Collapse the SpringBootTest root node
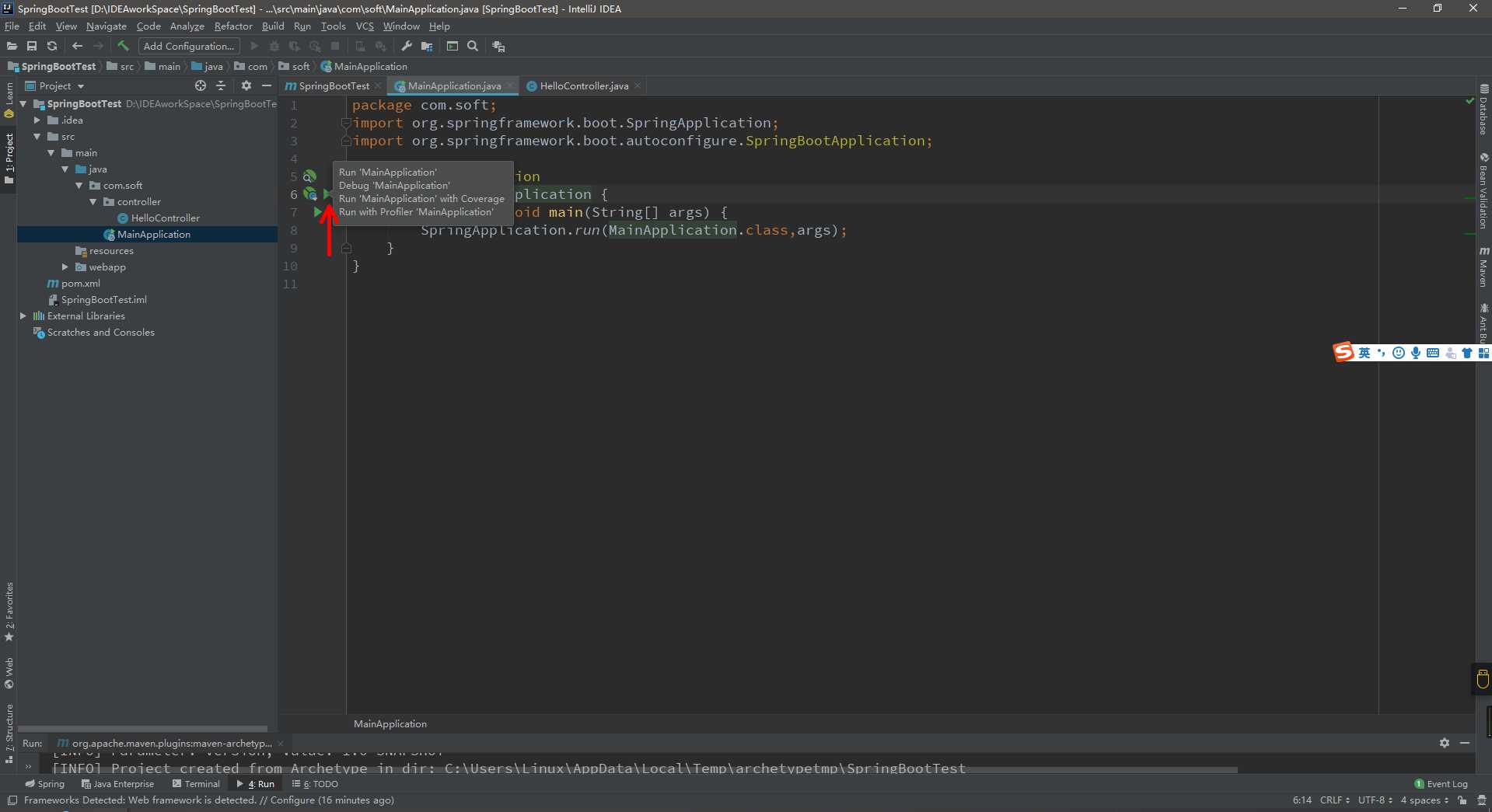The image size is (1492, 812). coord(23,103)
